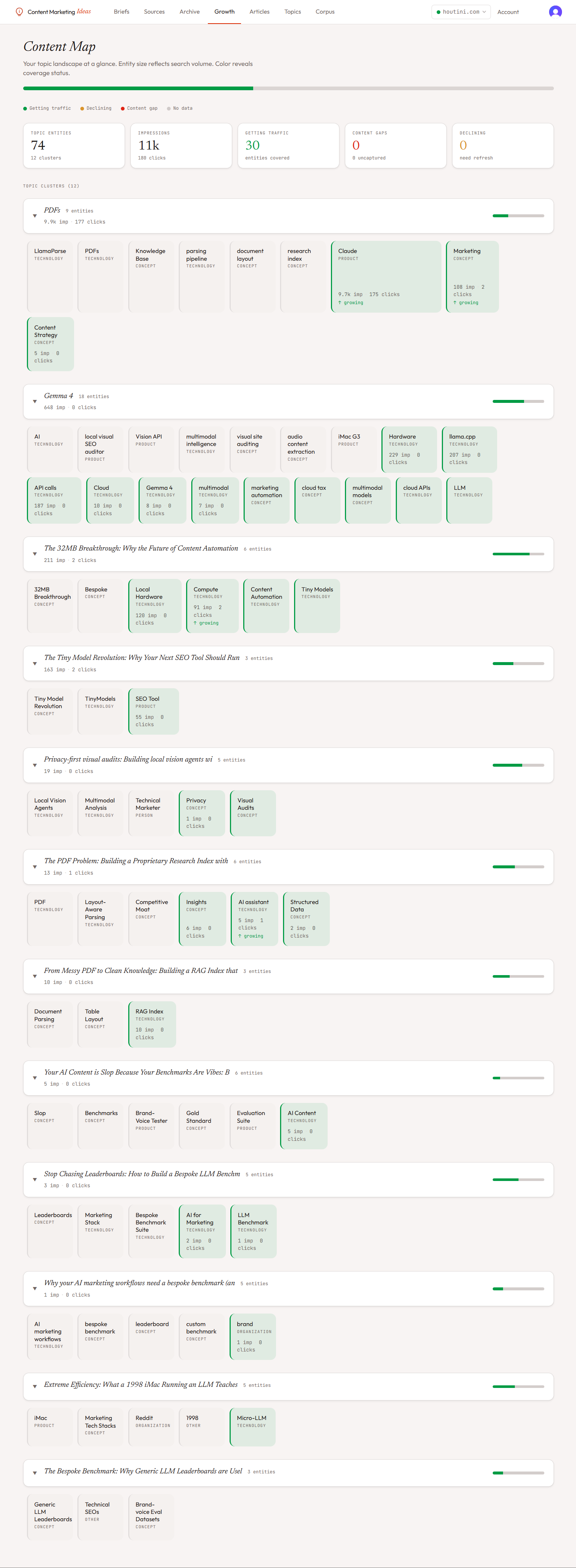The height and width of the screenshot is (1568, 576).
Task: Select the Reddit organization card
Action: [x=151, y=1427]
